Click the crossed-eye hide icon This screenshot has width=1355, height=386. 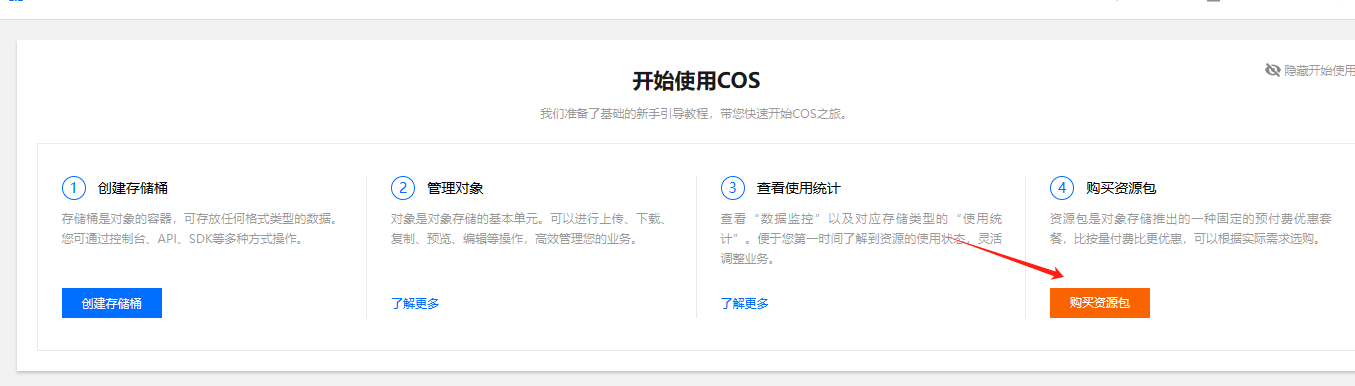pos(1273,70)
